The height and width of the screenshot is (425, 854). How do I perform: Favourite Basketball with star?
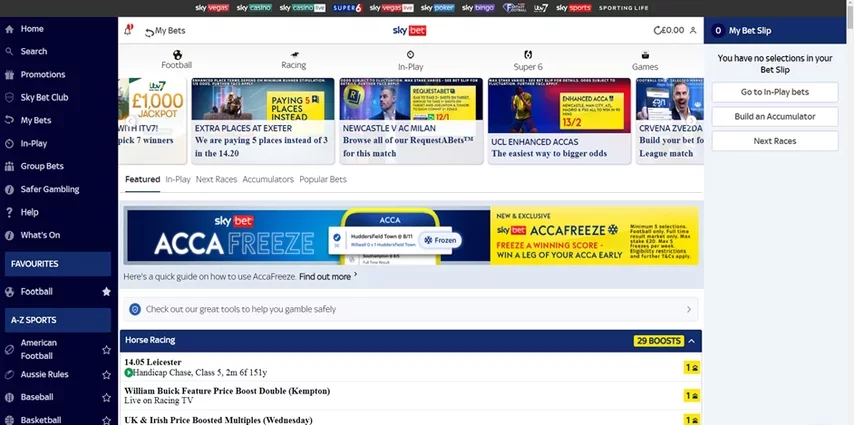106,420
